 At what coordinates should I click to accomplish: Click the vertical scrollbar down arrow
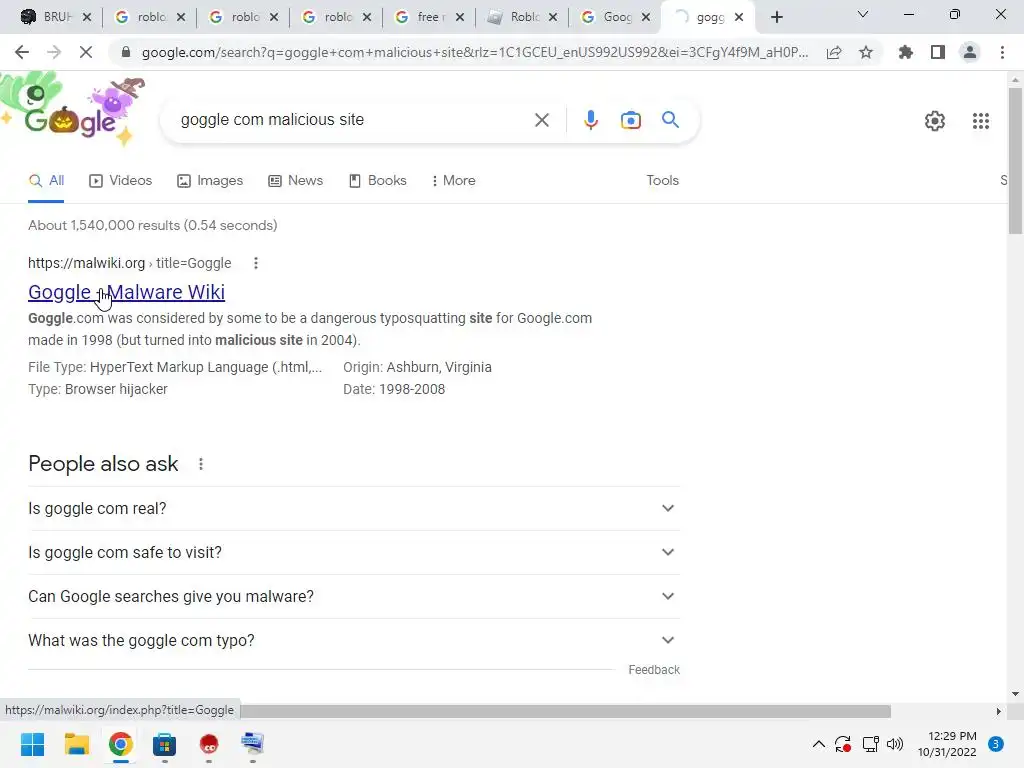point(1015,694)
